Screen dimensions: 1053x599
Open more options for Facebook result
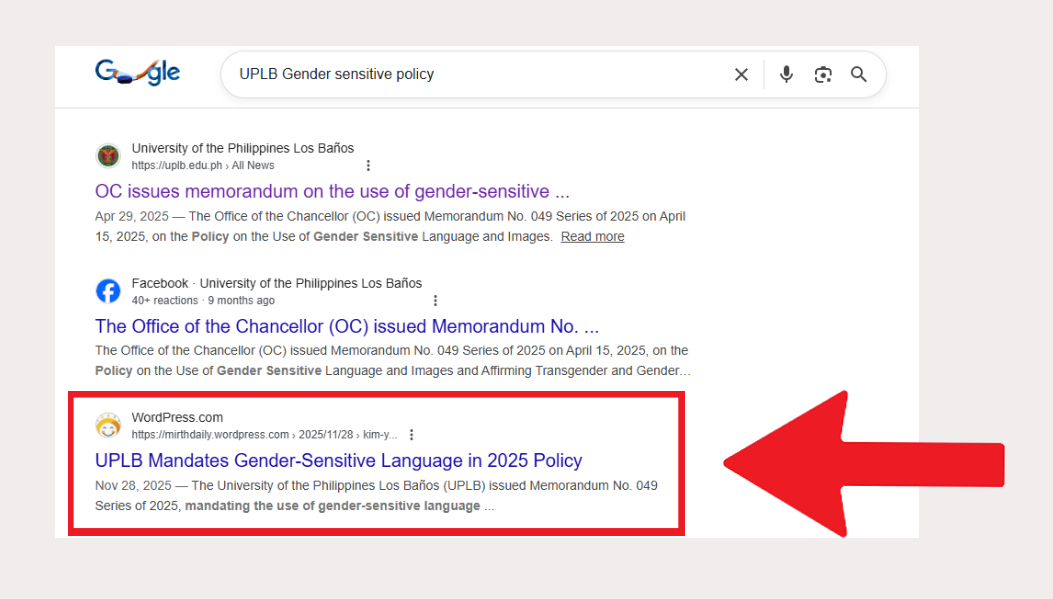coord(435,300)
